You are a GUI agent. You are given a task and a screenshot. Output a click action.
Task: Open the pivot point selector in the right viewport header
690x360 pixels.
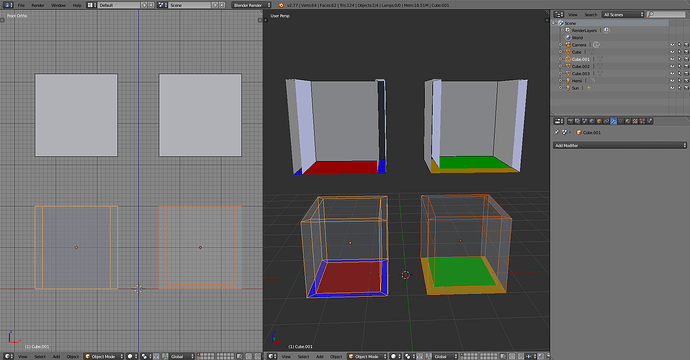pos(409,356)
